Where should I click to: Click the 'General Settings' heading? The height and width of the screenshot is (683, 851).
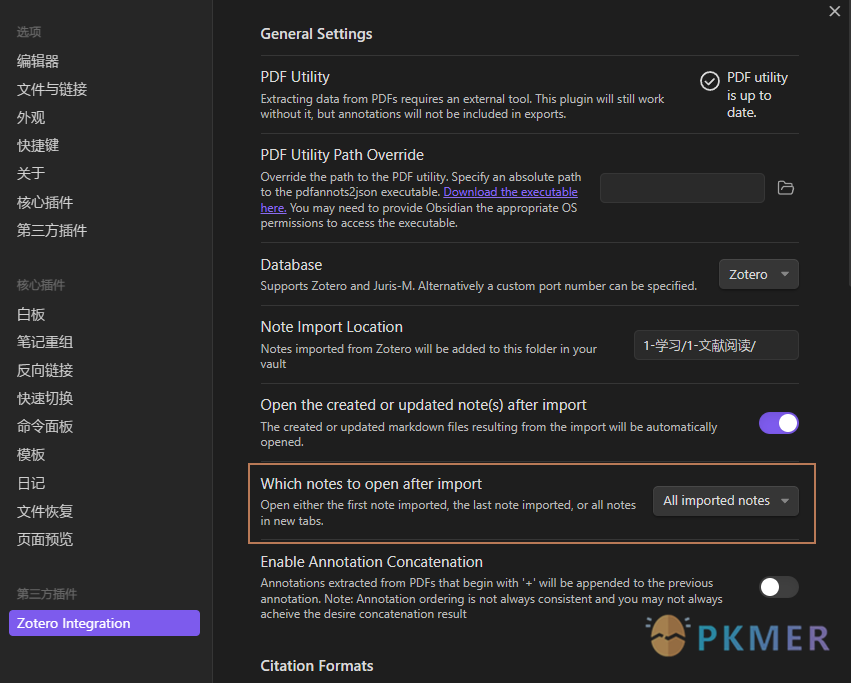pos(316,34)
